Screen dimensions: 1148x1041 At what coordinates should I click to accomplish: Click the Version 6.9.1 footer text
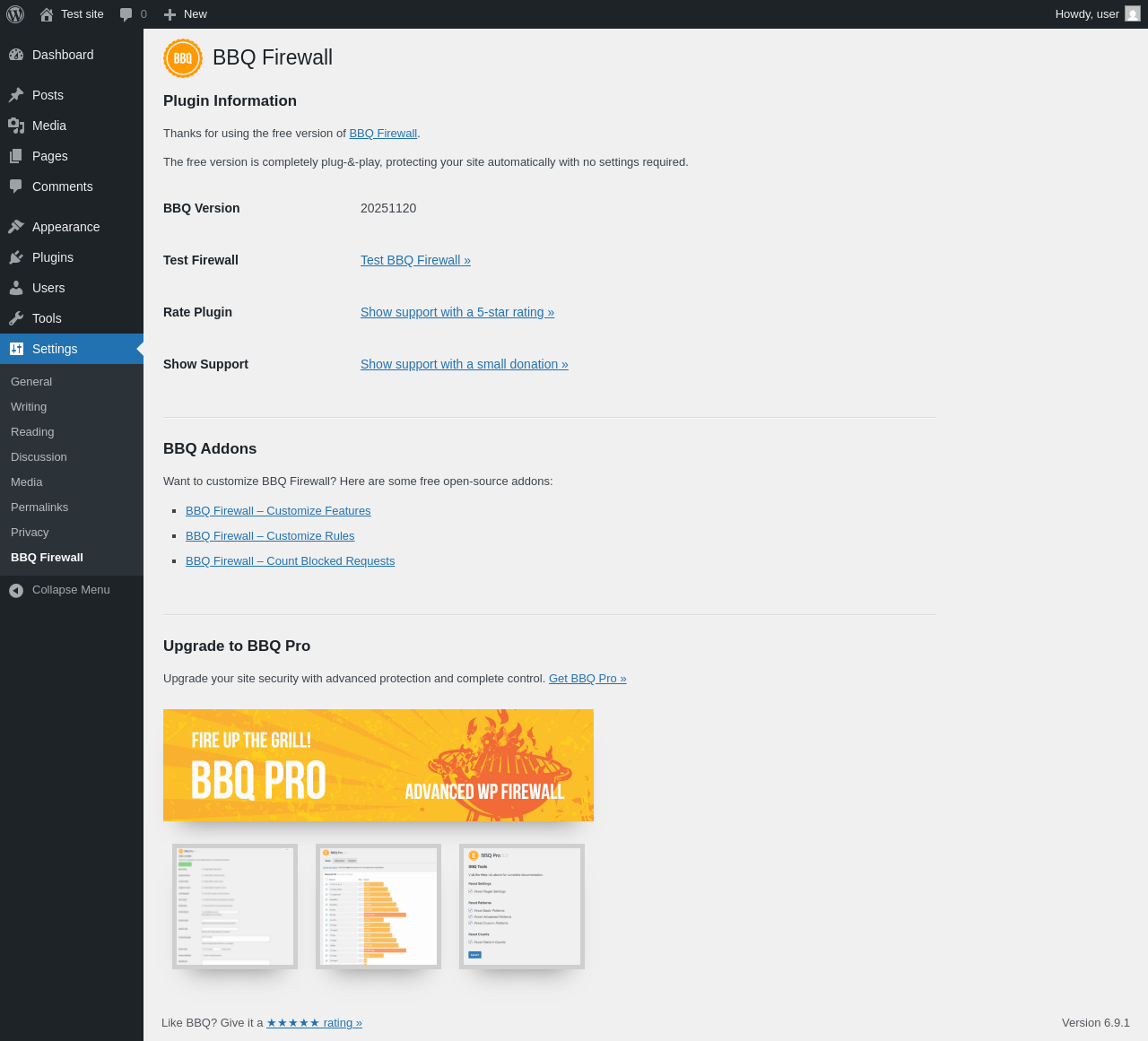pos(1096,1023)
